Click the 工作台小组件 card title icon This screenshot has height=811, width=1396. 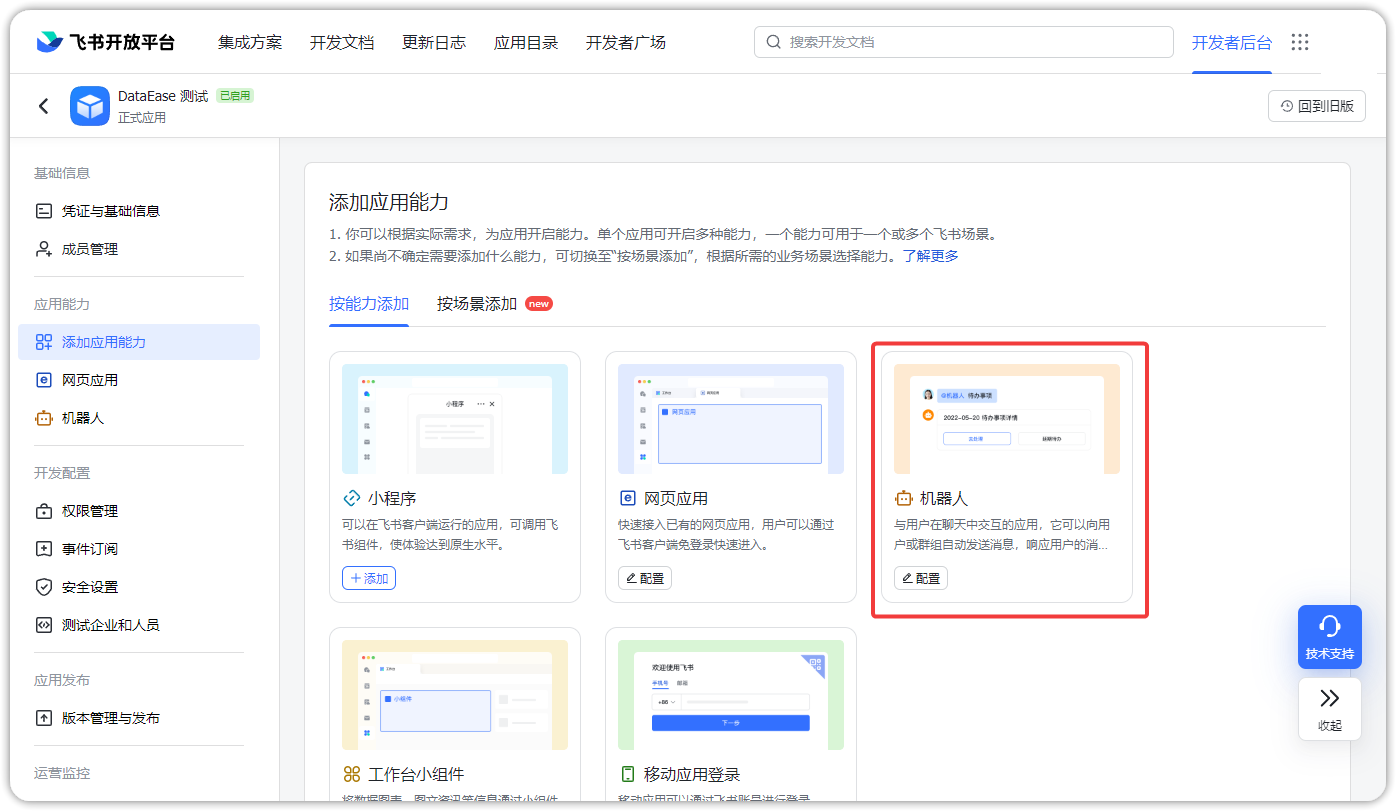tap(351, 774)
